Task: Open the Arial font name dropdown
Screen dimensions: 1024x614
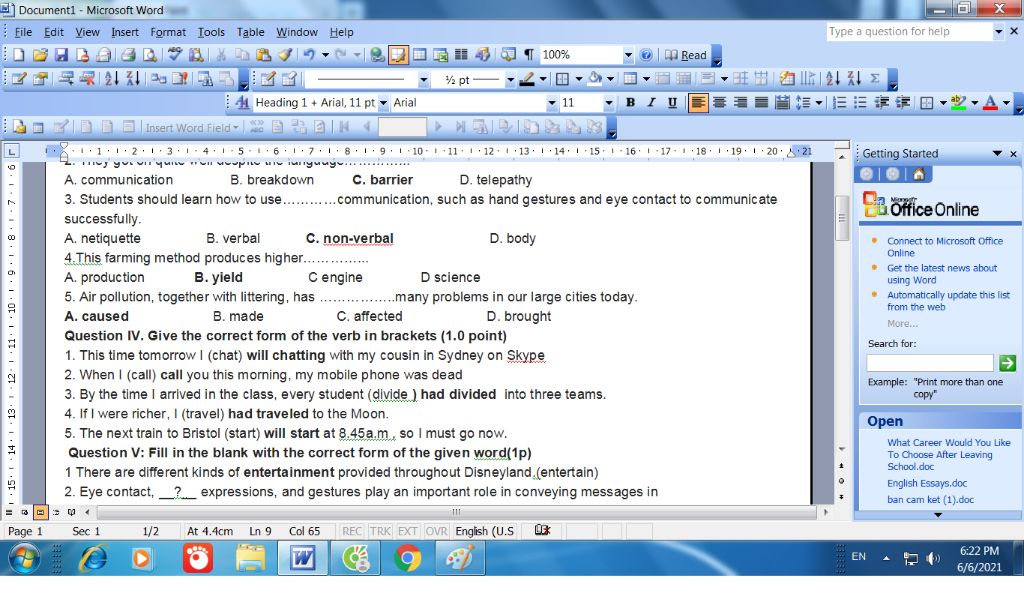Action: (552, 103)
